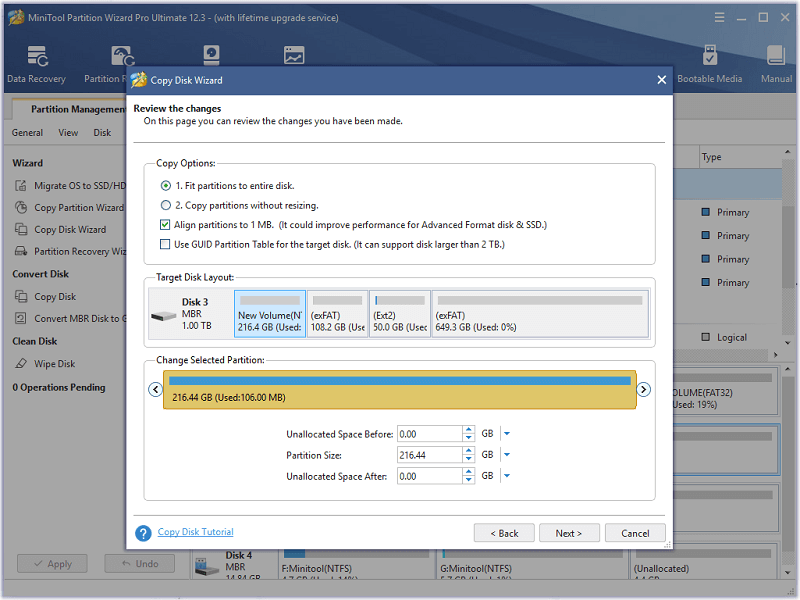Select the Unallocated block on Disk 4
Viewport: 800px width, 600px height.
tap(703, 564)
